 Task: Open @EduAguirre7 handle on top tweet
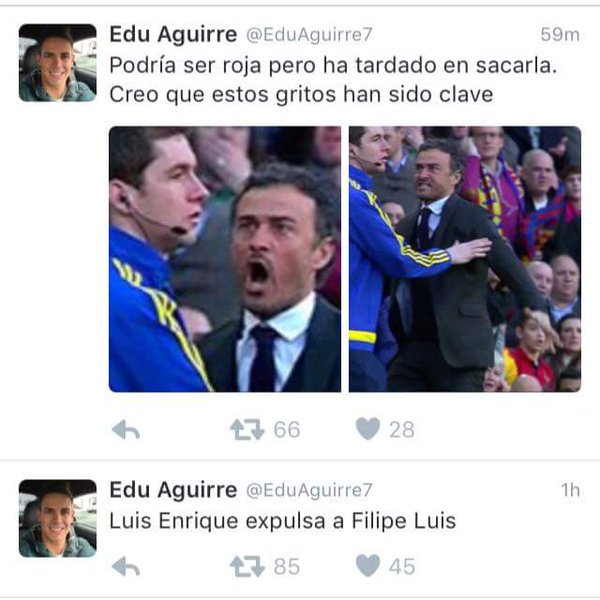click(309, 35)
